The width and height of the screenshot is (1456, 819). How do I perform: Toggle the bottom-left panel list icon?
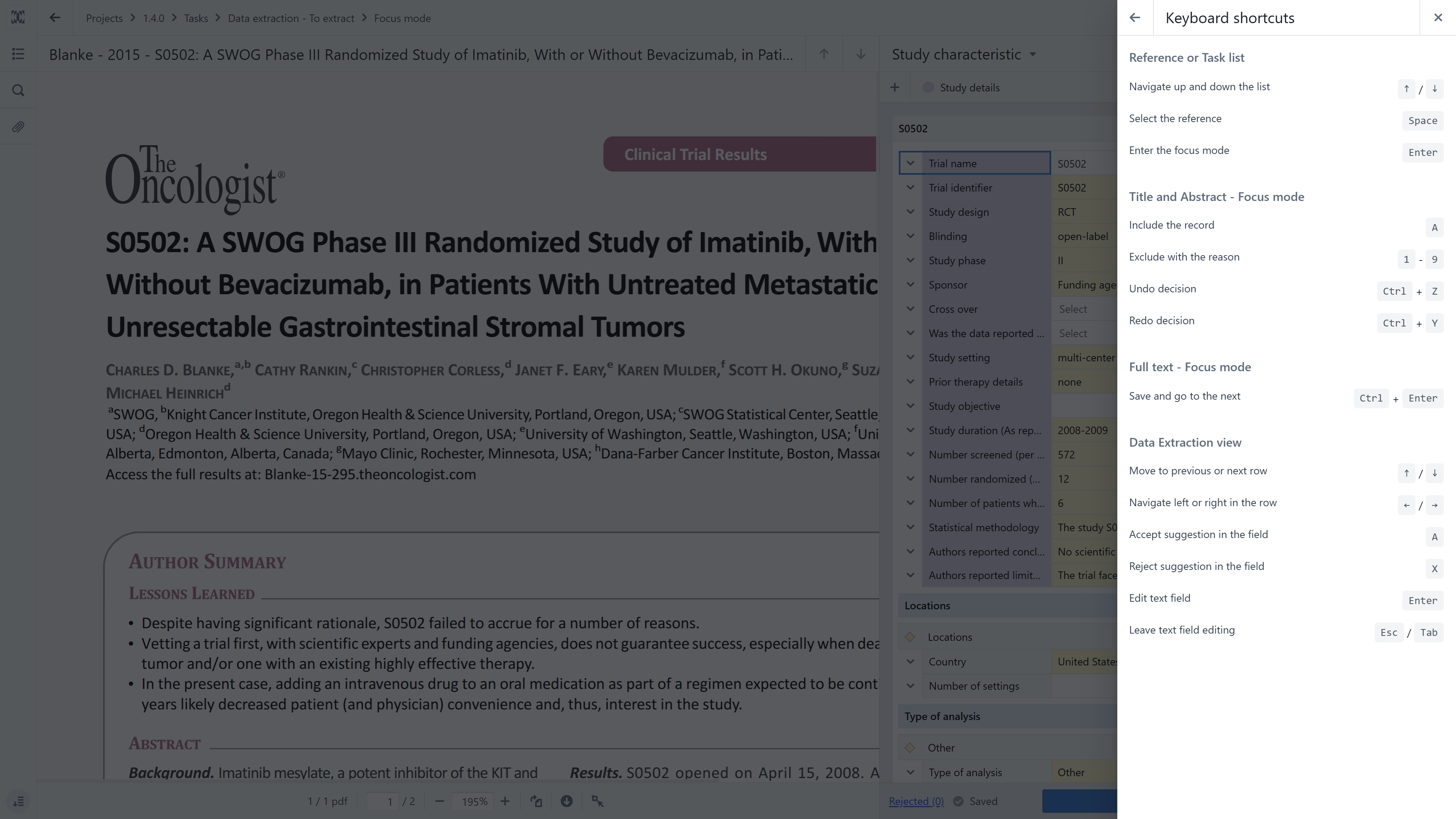click(x=18, y=802)
